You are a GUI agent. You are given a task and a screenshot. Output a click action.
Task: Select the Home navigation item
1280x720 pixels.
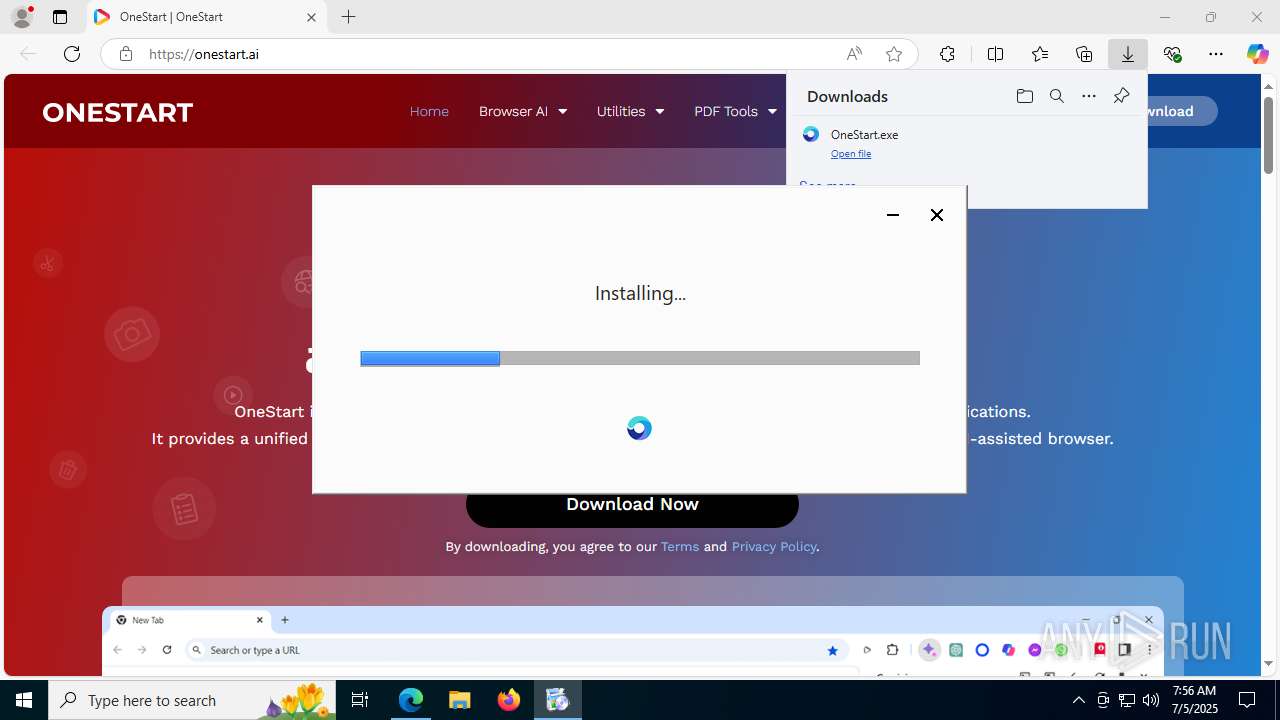(x=429, y=111)
